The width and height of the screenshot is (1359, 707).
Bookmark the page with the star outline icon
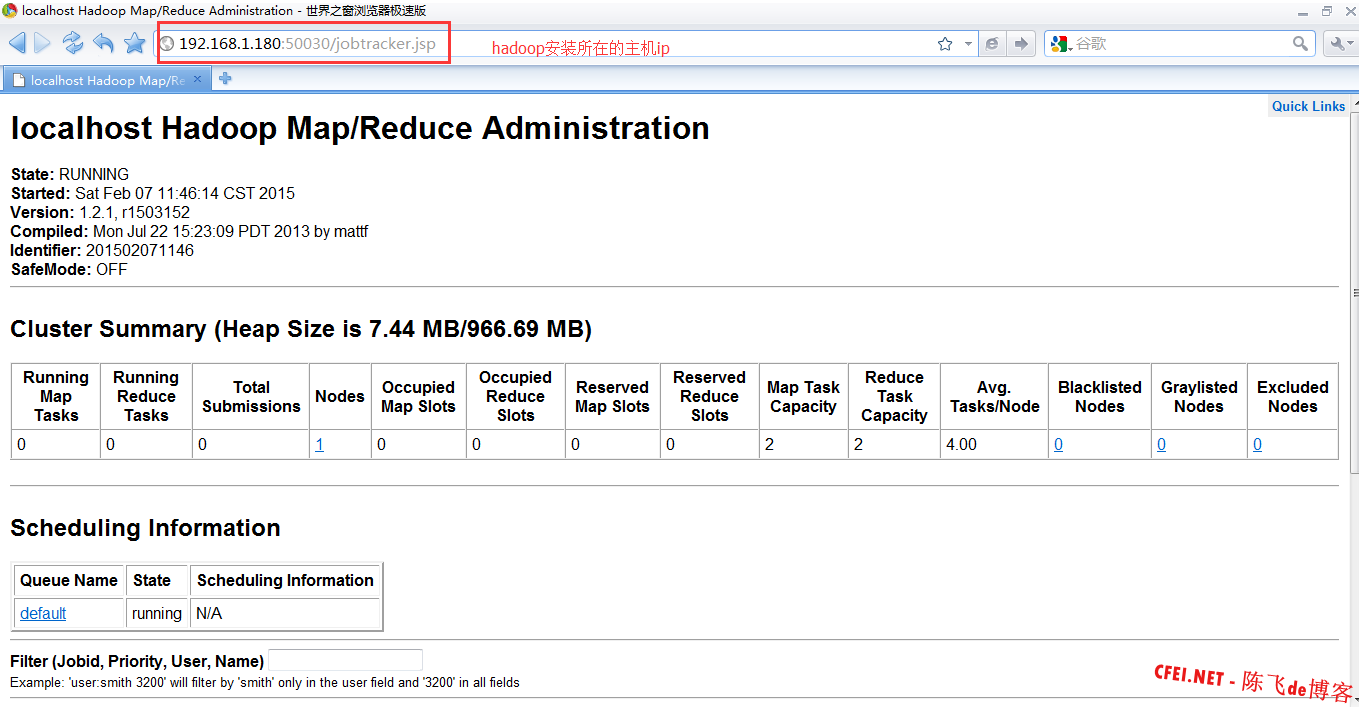(945, 44)
